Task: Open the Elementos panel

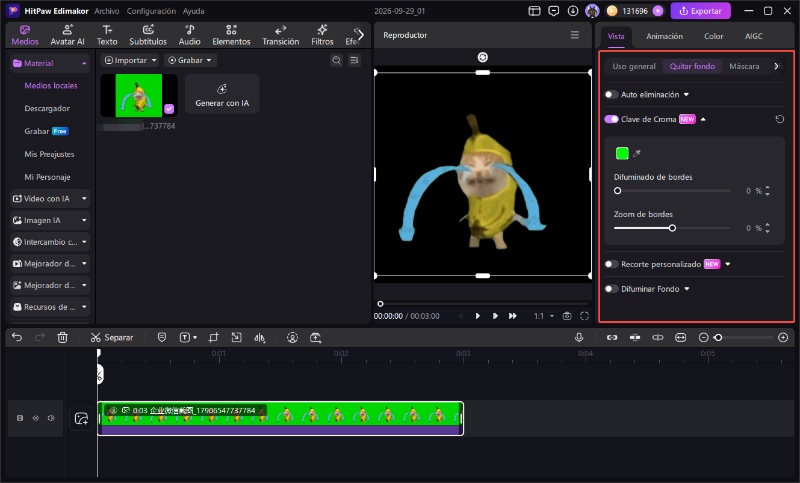Action: pos(231,35)
